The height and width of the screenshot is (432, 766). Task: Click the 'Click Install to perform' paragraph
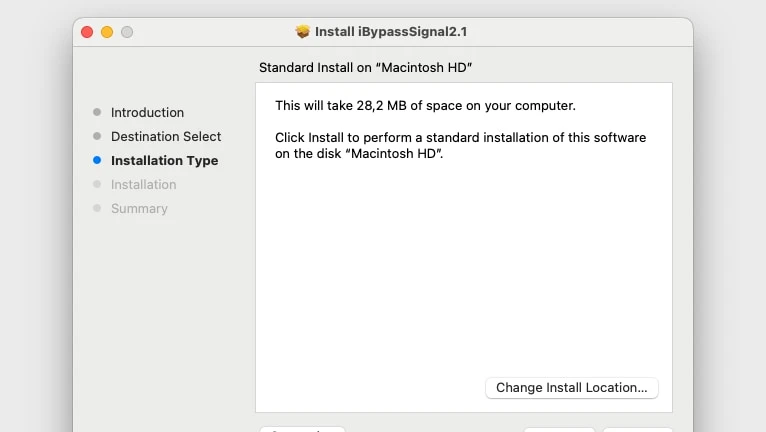[460, 145]
